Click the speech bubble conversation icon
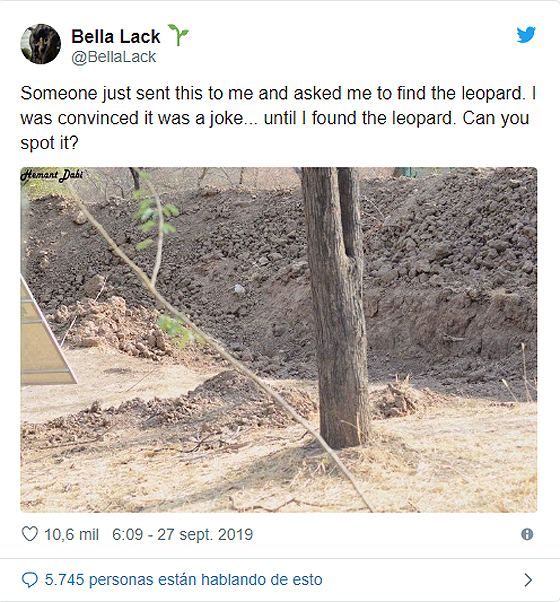 pyautogui.click(x=30, y=579)
